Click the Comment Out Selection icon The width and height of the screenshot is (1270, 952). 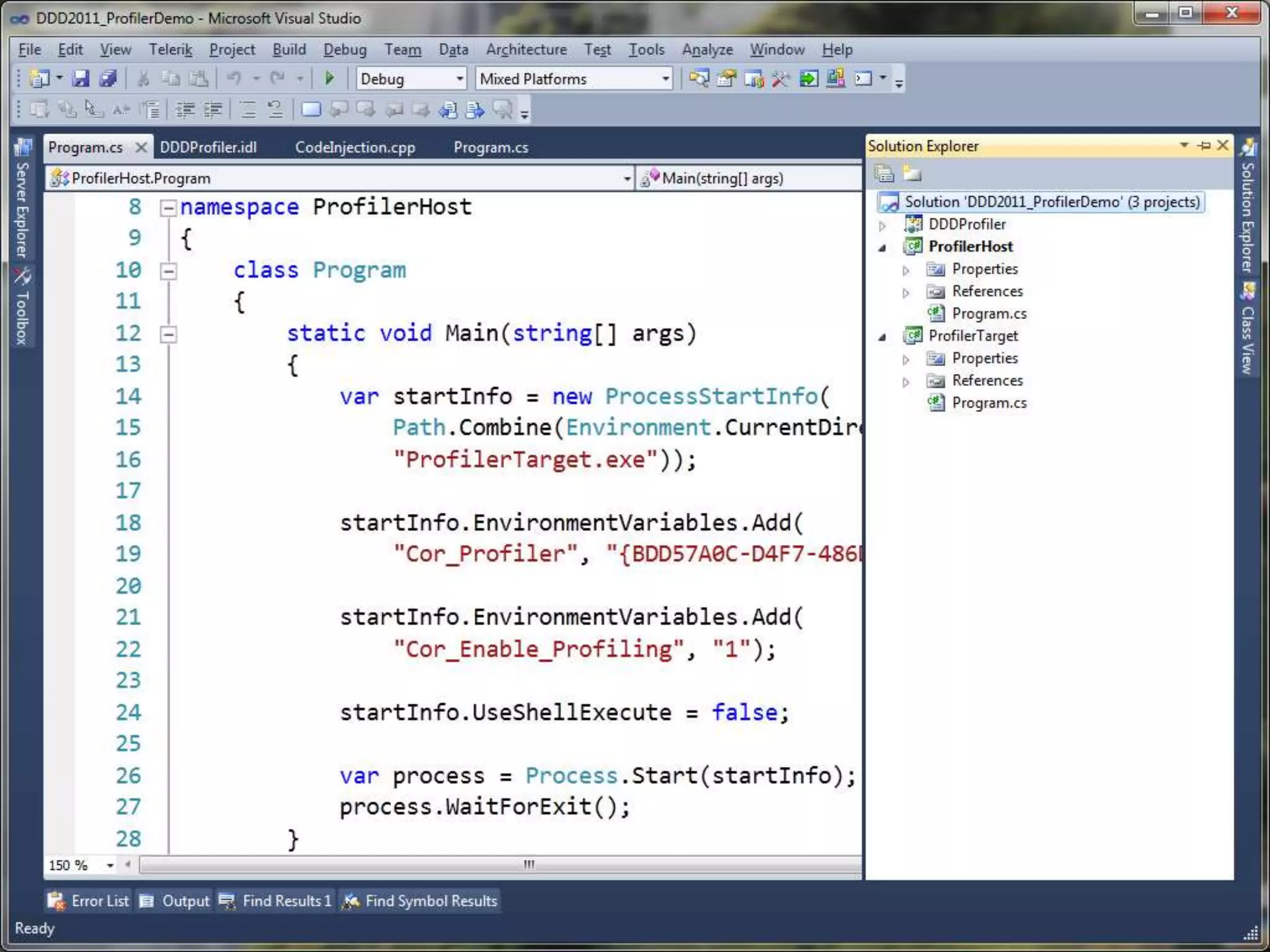[248, 110]
